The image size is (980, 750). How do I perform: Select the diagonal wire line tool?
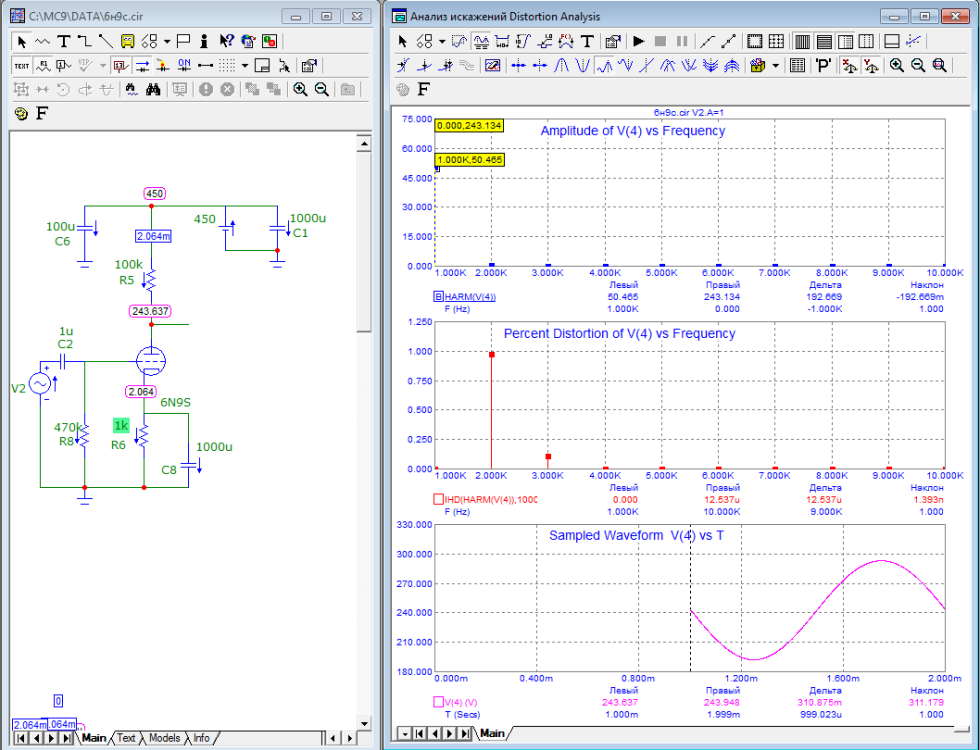tap(106, 41)
